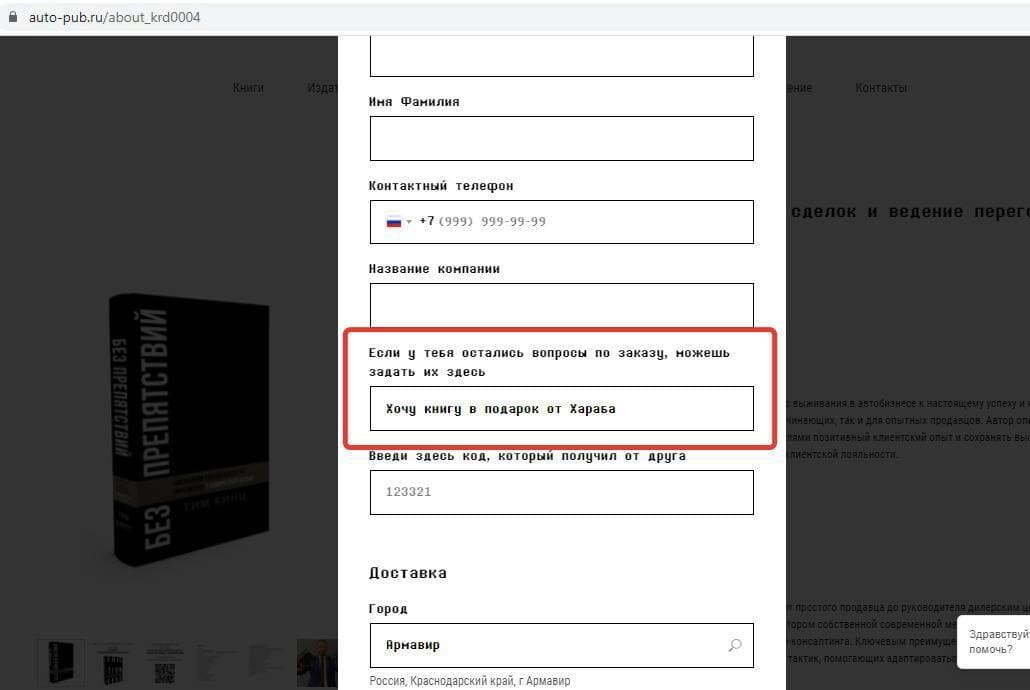The image size is (1030, 690).
Task: Click the top partially visible input field
Action: pyautogui.click(x=562, y=57)
